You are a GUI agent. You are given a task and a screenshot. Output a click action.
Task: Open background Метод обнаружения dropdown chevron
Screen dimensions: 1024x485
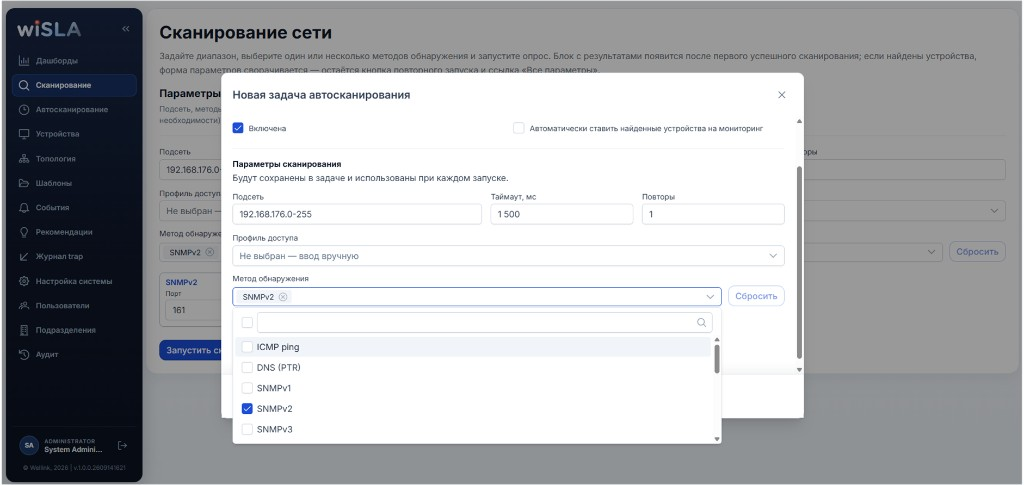point(931,252)
